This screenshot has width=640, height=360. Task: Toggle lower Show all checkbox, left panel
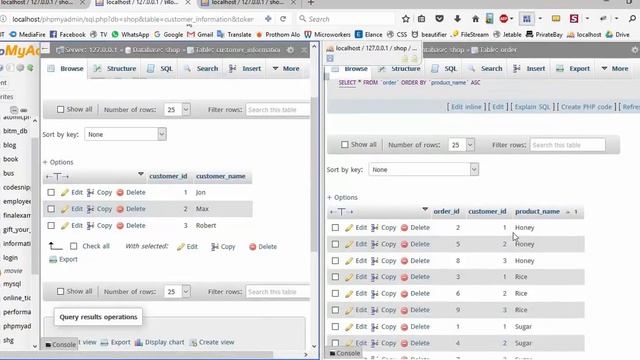pyautogui.click(x=60, y=291)
